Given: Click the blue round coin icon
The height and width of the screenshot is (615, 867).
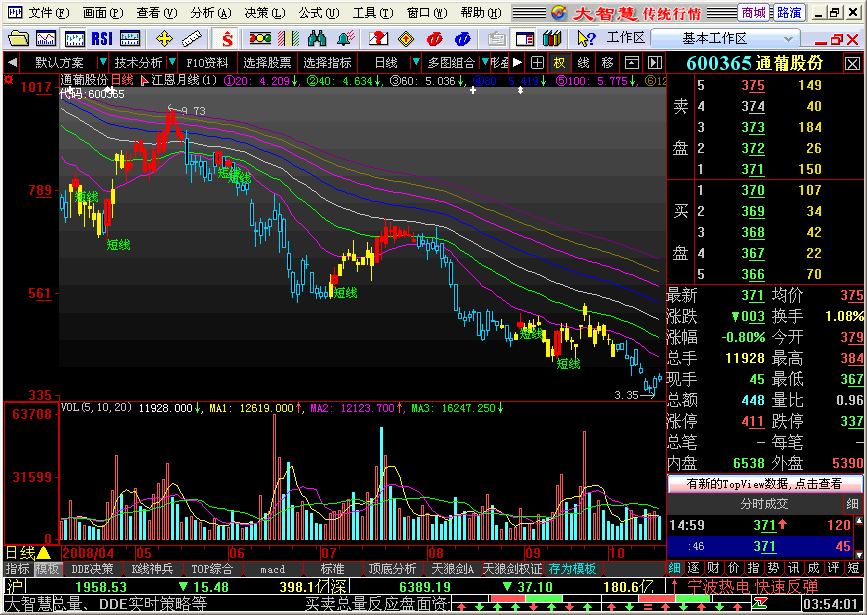Looking at the screenshot, I should pyautogui.click(x=462, y=38).
